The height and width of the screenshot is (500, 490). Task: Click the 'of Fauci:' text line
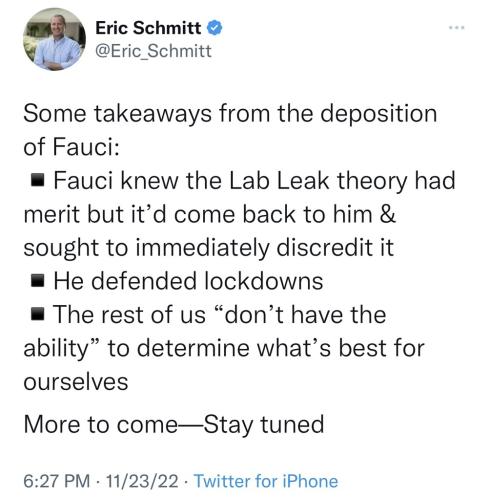pos(71,147)
